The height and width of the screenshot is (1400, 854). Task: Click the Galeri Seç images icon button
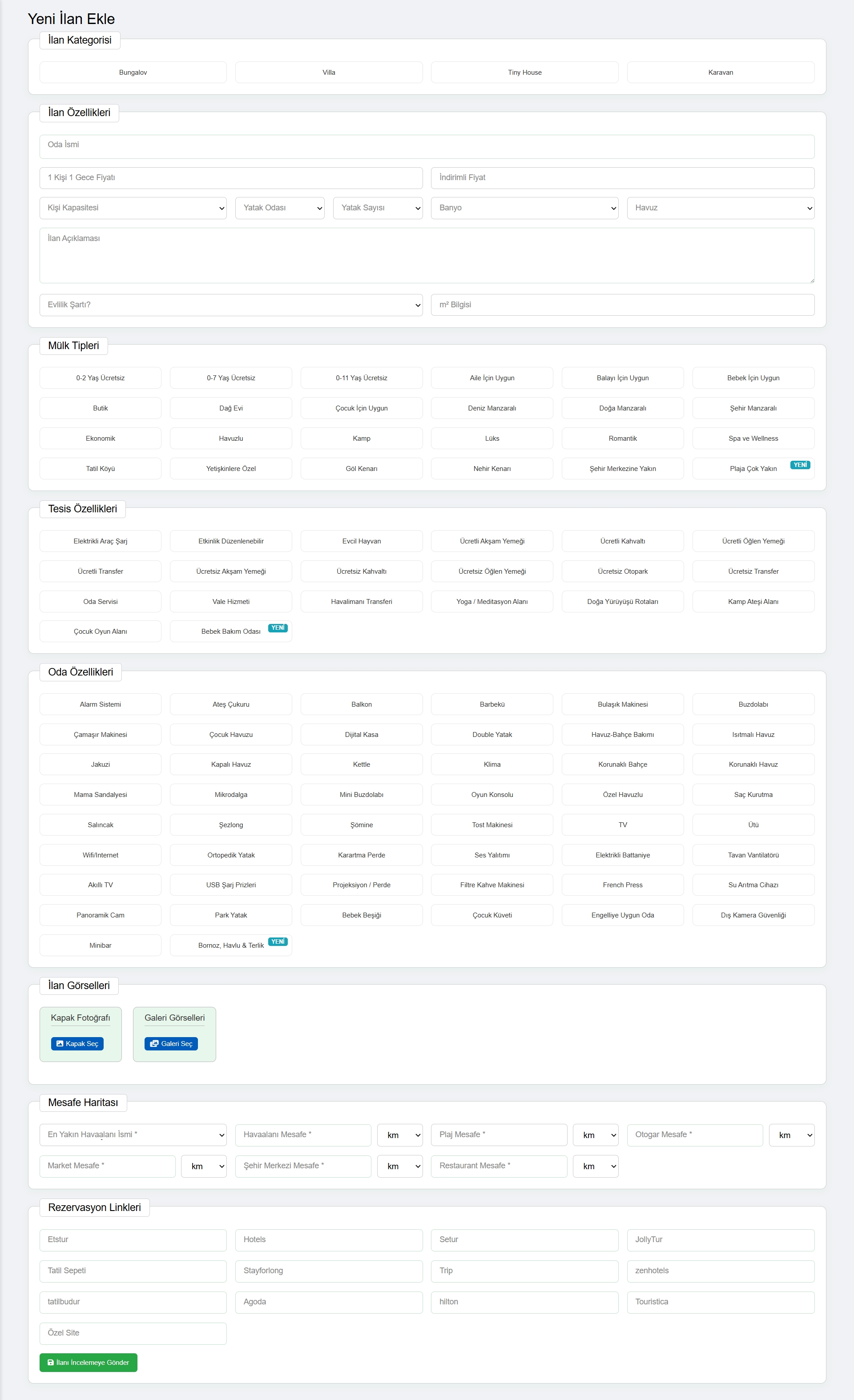(154, 1043)
